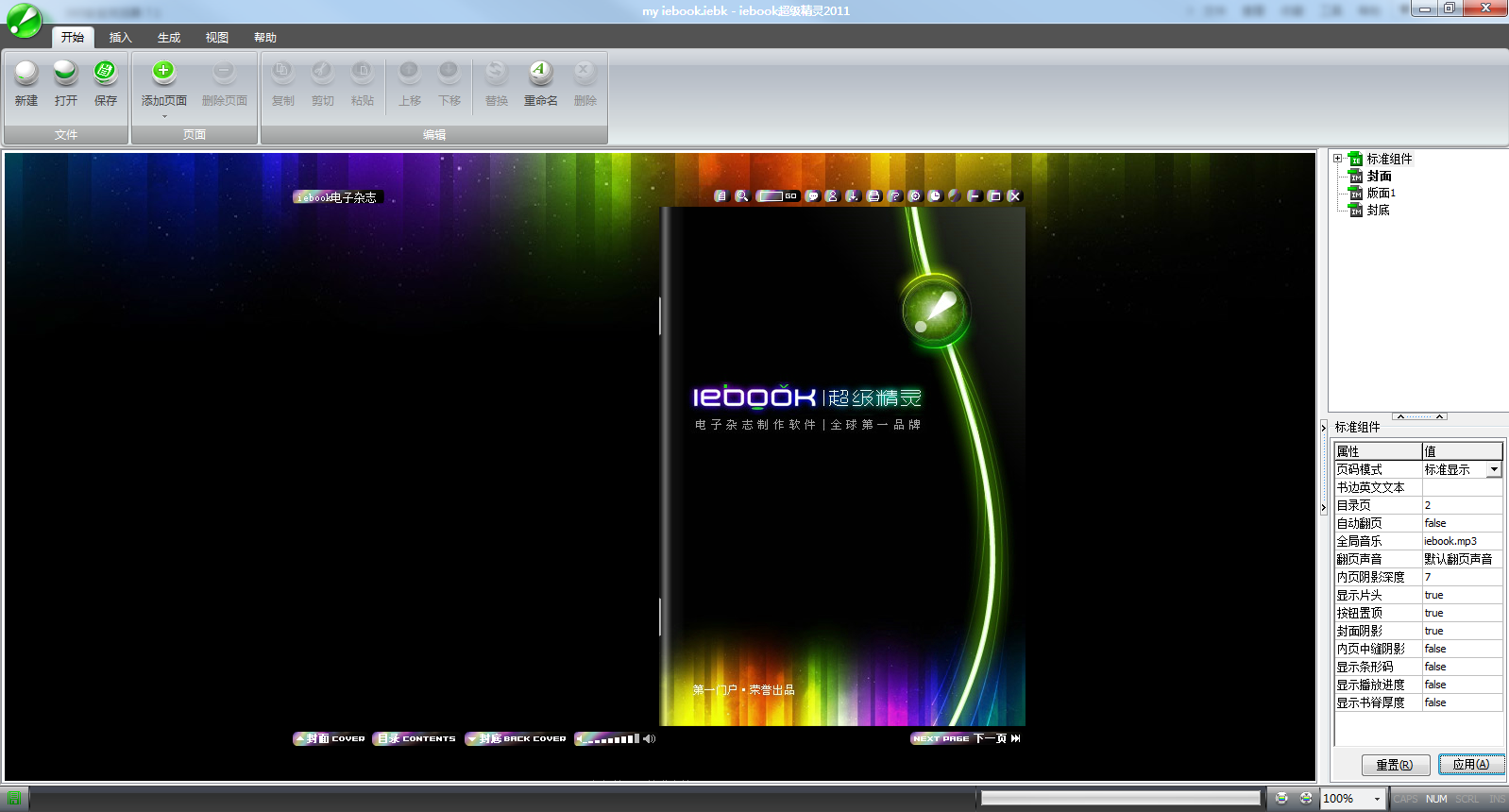The width and height of the screenshot is (1509, 812).
Task: Click the green icon at status bar left
Action: [14, 798]
